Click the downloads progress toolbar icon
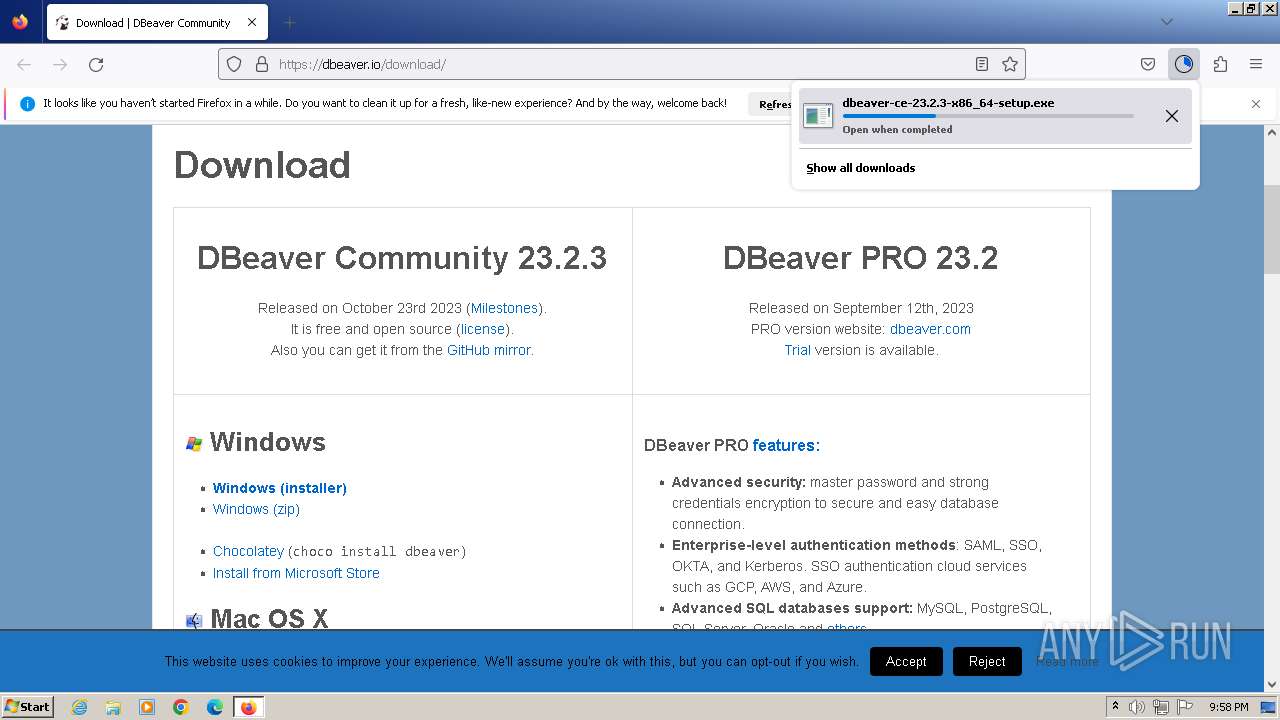Image resolution: width=1280 pixels, height=720 pixels. click(x=1184, y=64)
